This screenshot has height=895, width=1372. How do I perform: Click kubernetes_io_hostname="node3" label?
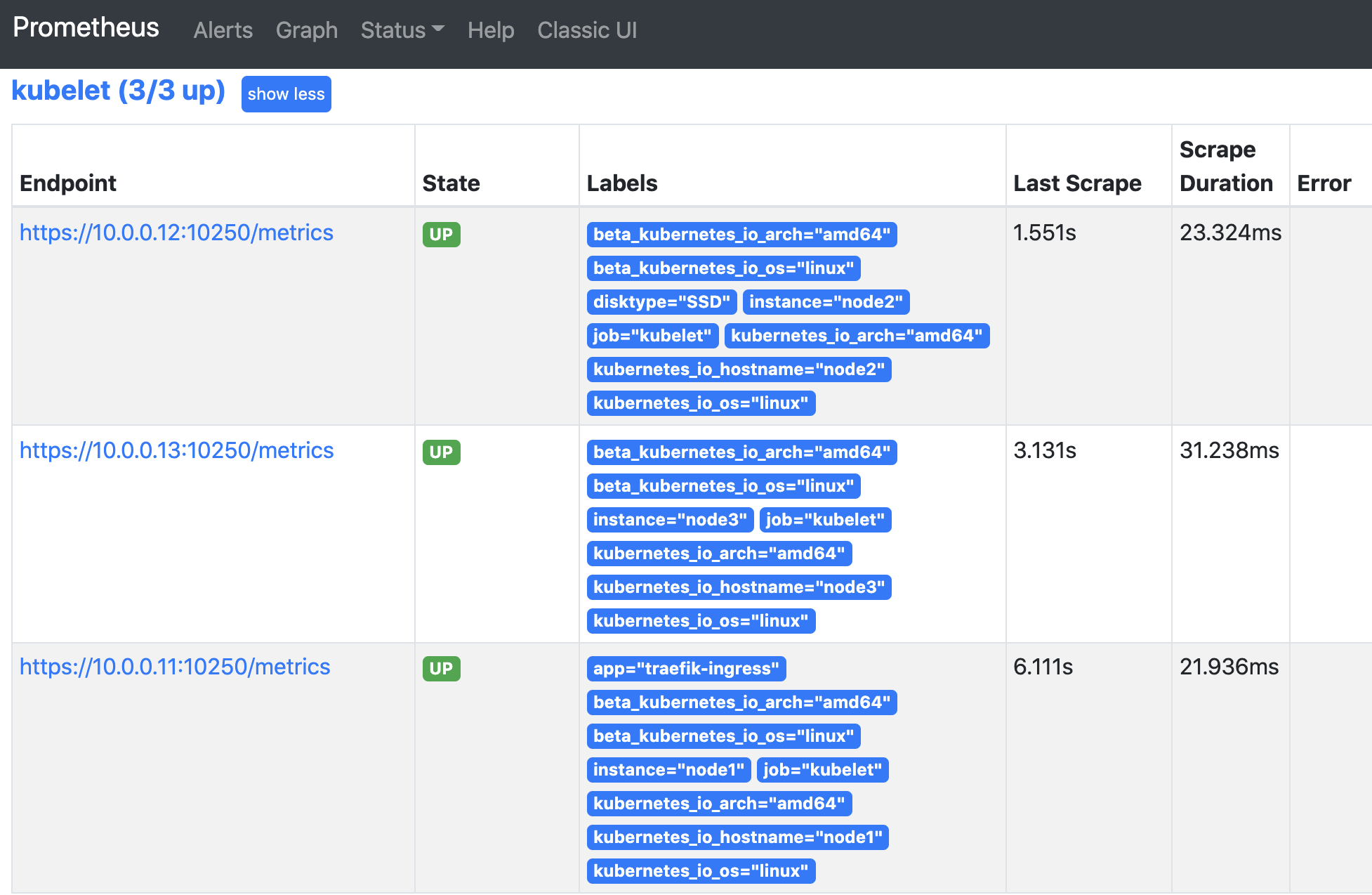point(739,587)
